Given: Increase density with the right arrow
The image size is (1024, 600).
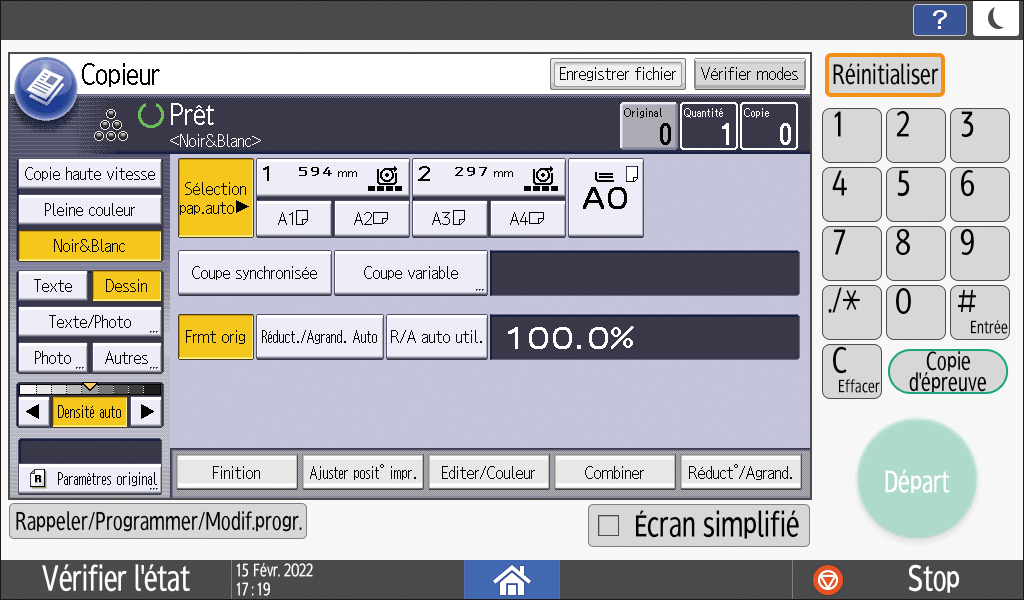Looking at the screenshot, I should coord(147,411).
